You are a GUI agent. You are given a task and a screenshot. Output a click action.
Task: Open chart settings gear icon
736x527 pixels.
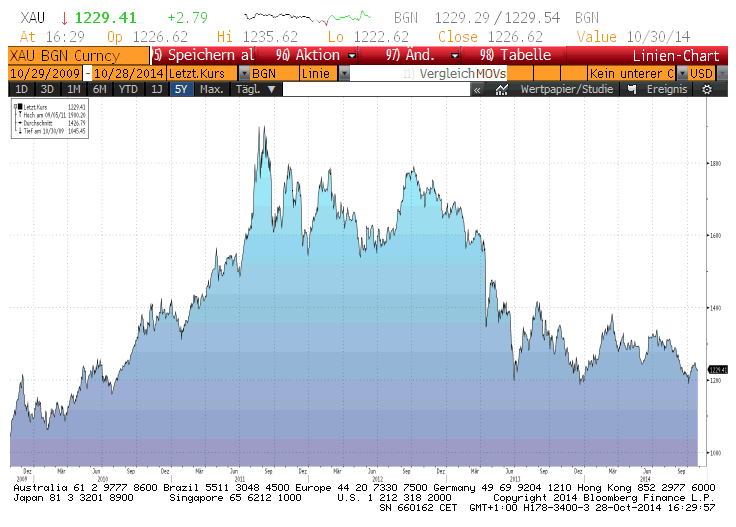coord(707,89)
